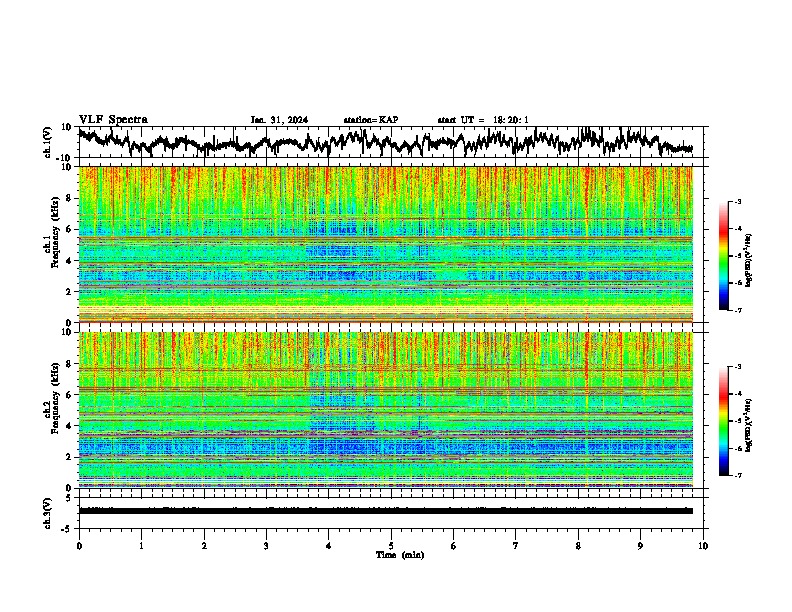Click the ch.2 'Frequency (kHz)' axis label
Screen dimensions: 792x612
(x=55, y=398)
